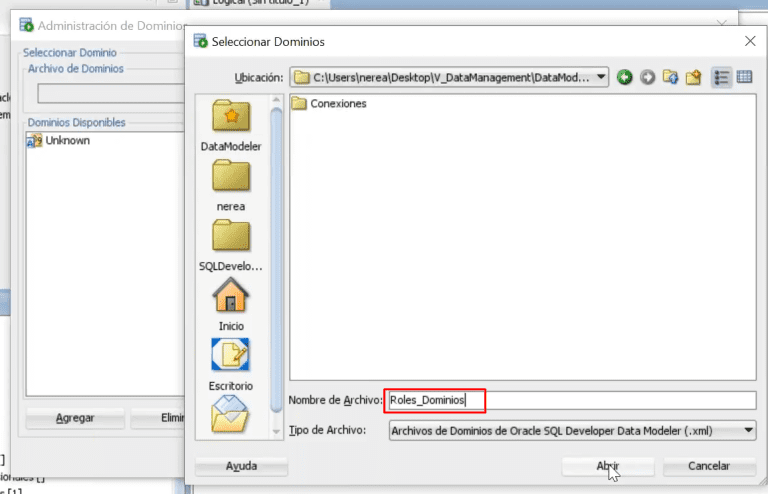
Task: Click the Ayuda help button
Action: click(x=242, y=466)
